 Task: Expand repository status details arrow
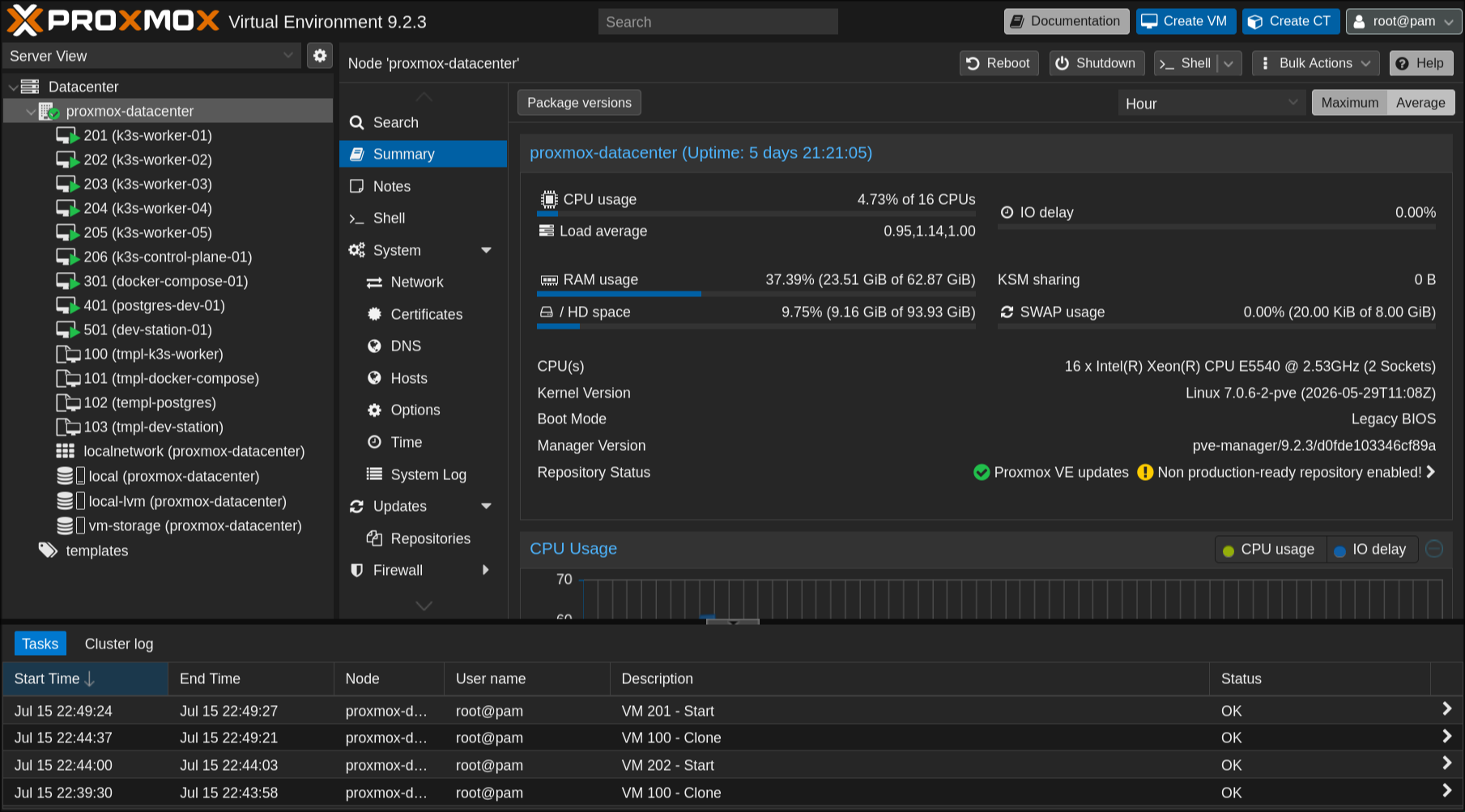(x=1431, y=472)
